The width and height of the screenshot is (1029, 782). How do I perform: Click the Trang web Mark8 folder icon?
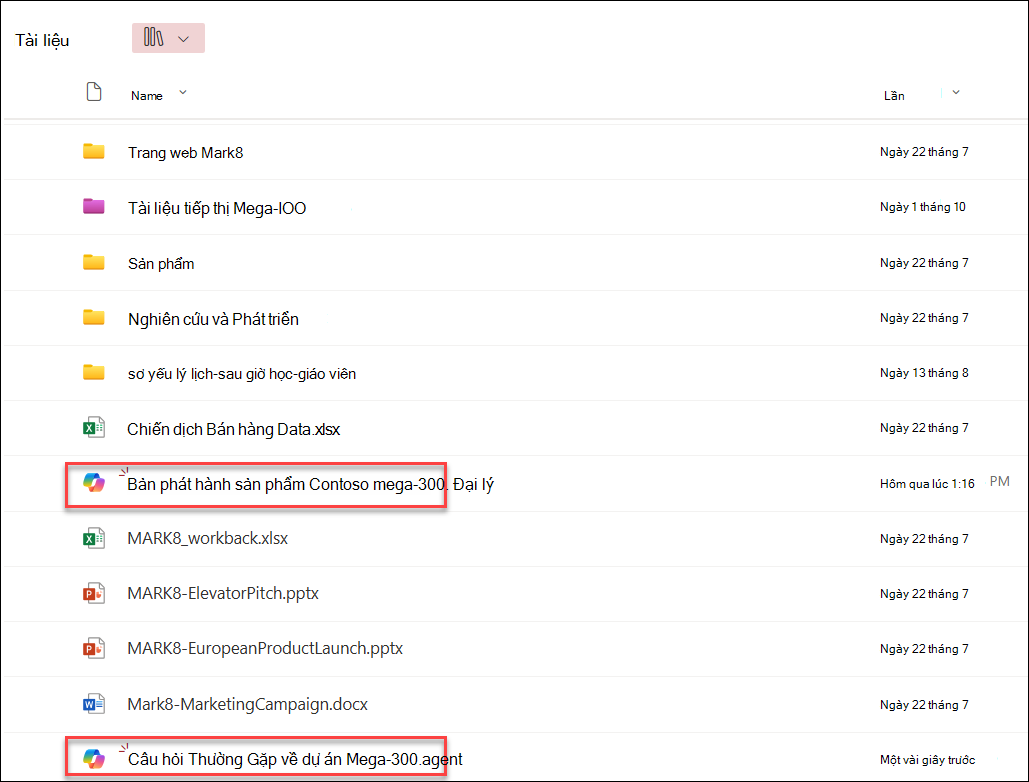coord(94,152)
